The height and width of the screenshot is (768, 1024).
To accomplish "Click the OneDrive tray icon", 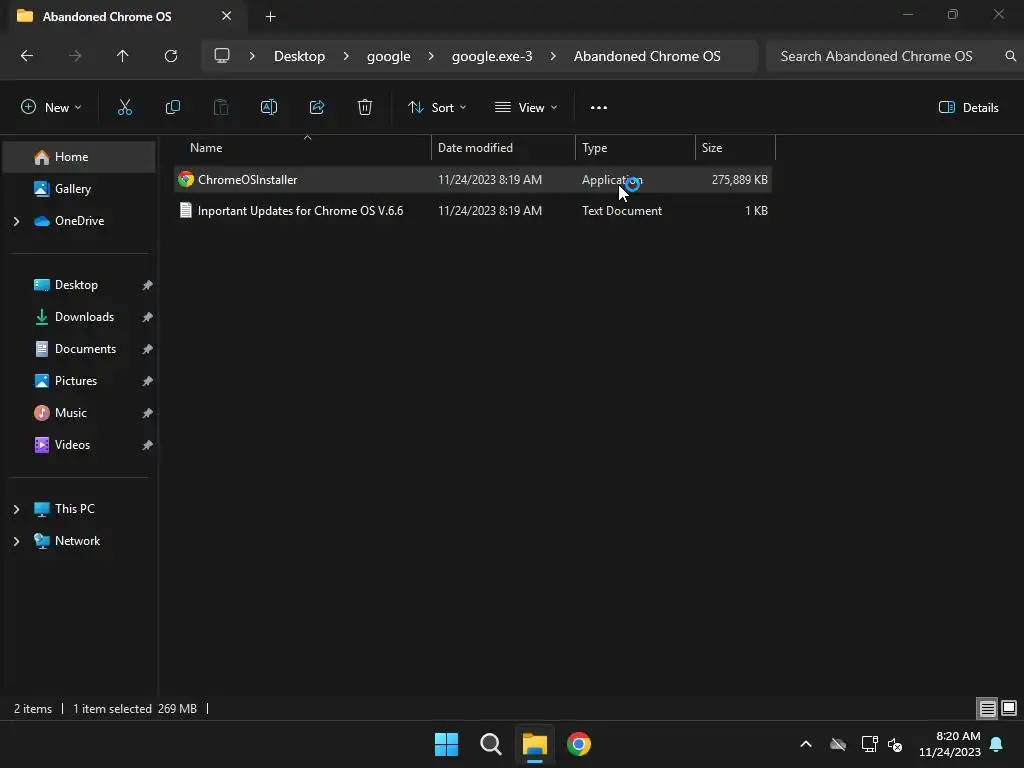I will 838,744.
